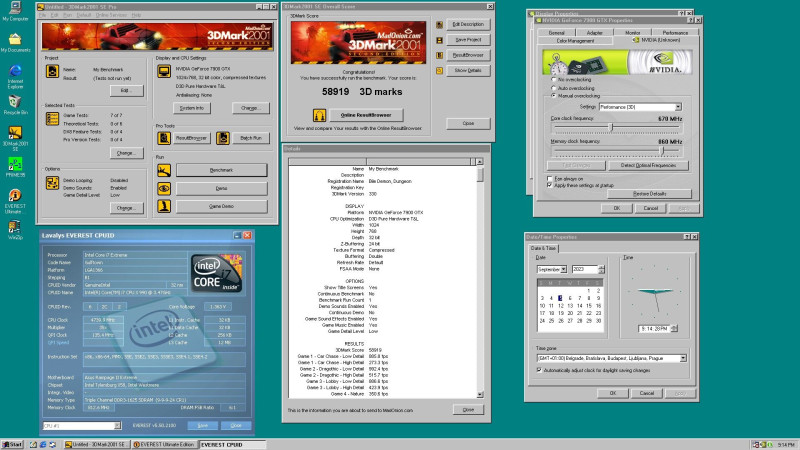Viewport: 800px width, 450px height.
Task: Toggle automatic daylight saving clock adjustment
Action: tap(539, 370)
